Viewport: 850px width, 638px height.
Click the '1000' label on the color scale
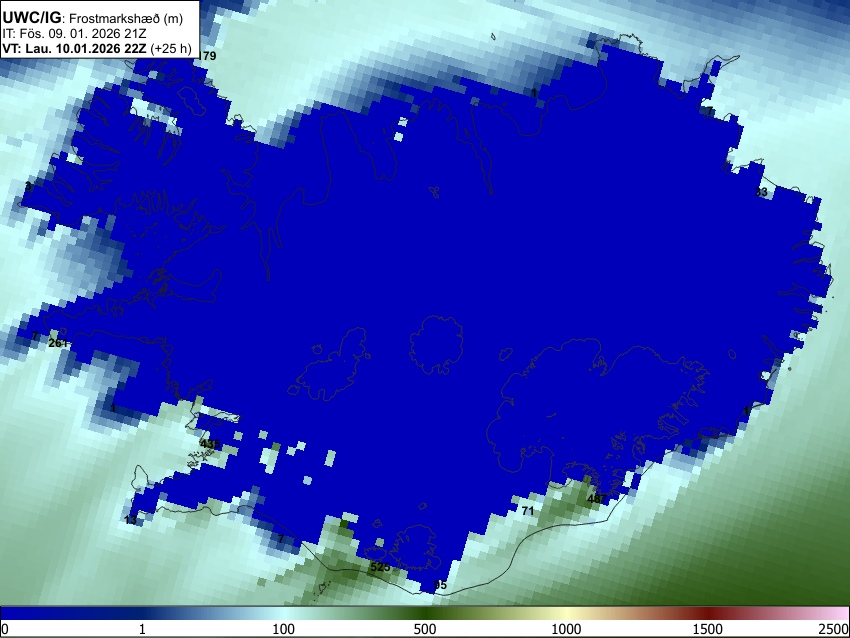click(x=566, y=629)
